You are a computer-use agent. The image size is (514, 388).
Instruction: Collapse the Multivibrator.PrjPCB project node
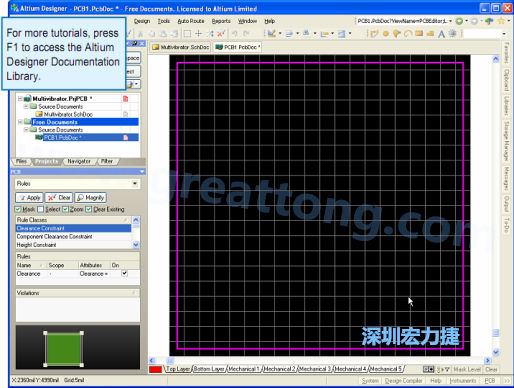[x=20, y=99]
